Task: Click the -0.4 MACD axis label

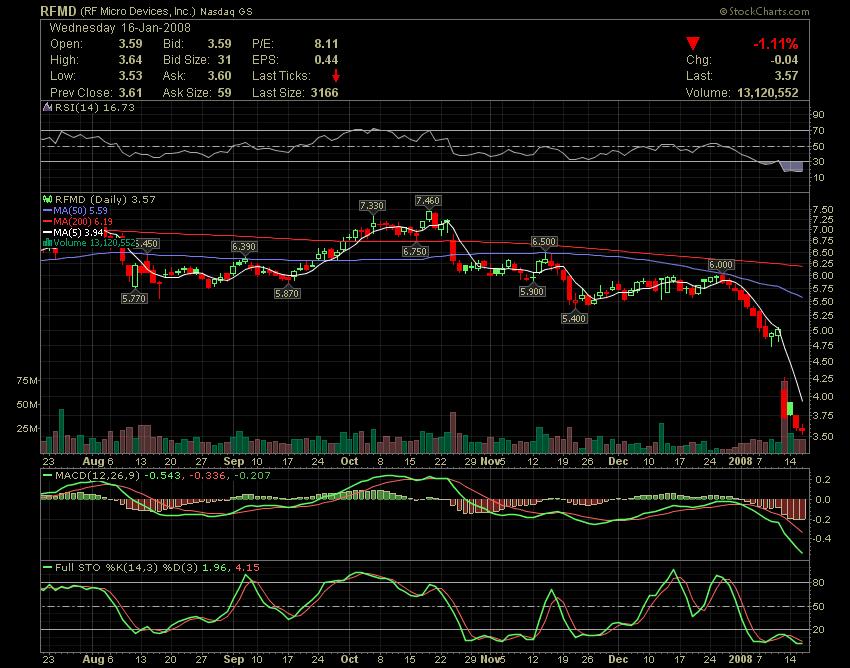Action: point(822,538)
